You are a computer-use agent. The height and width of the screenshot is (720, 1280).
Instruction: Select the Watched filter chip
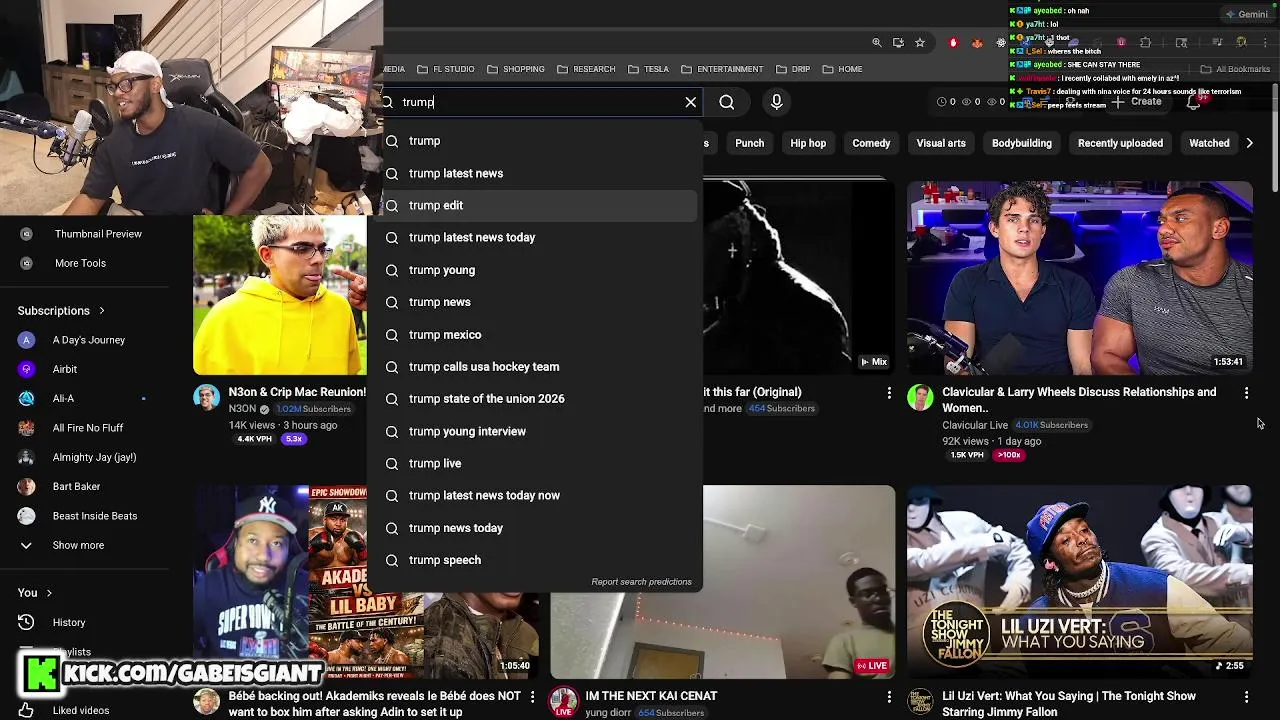click(x=1209, y=143)
